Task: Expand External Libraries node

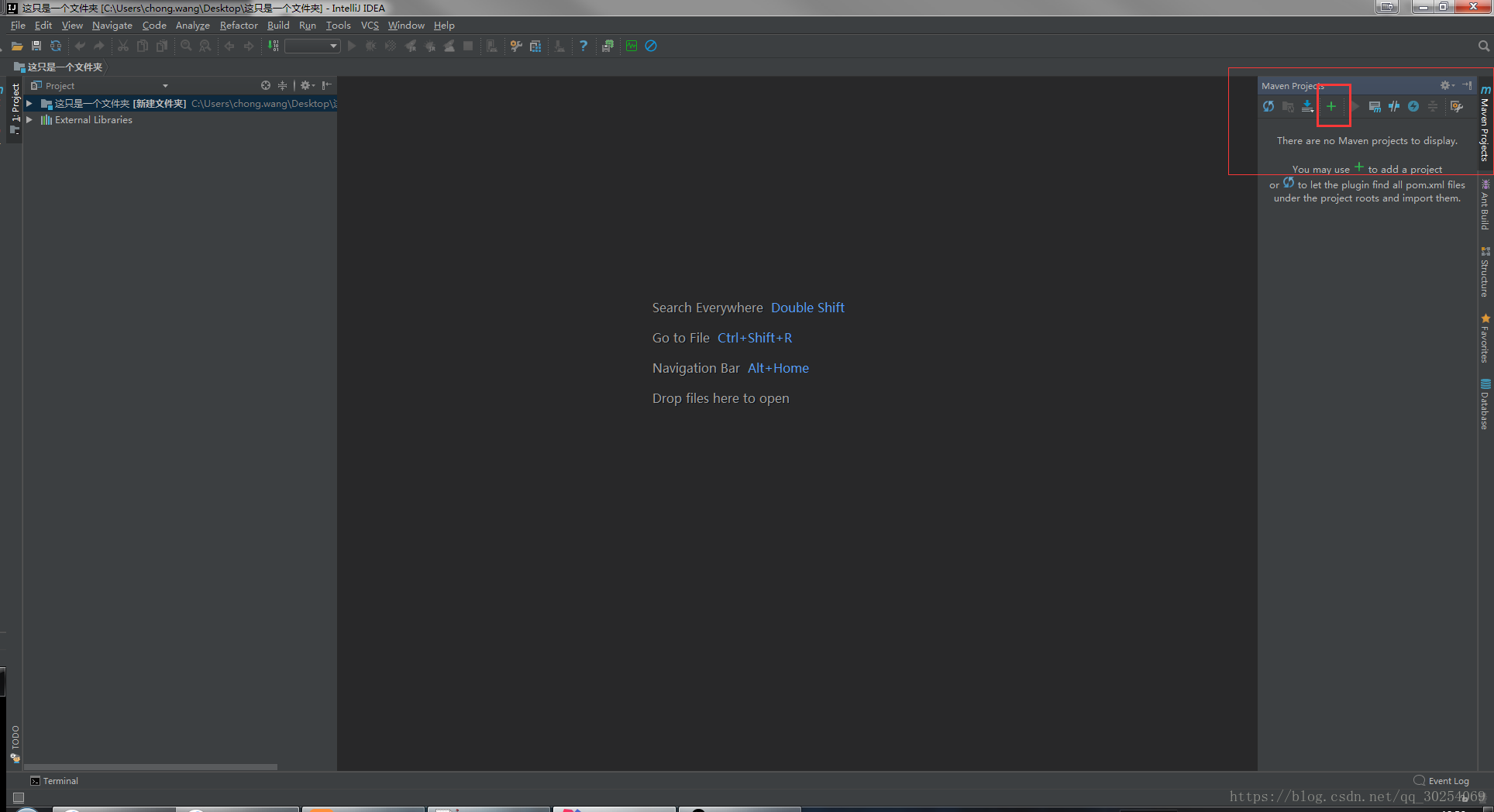Action: click(29, 120)
